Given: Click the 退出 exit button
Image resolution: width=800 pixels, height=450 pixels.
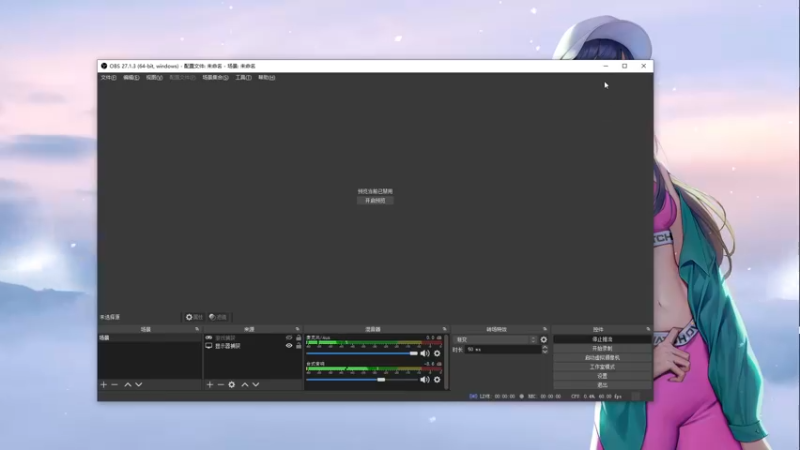Looking at the screenshot, I should (x=602, y=385).
